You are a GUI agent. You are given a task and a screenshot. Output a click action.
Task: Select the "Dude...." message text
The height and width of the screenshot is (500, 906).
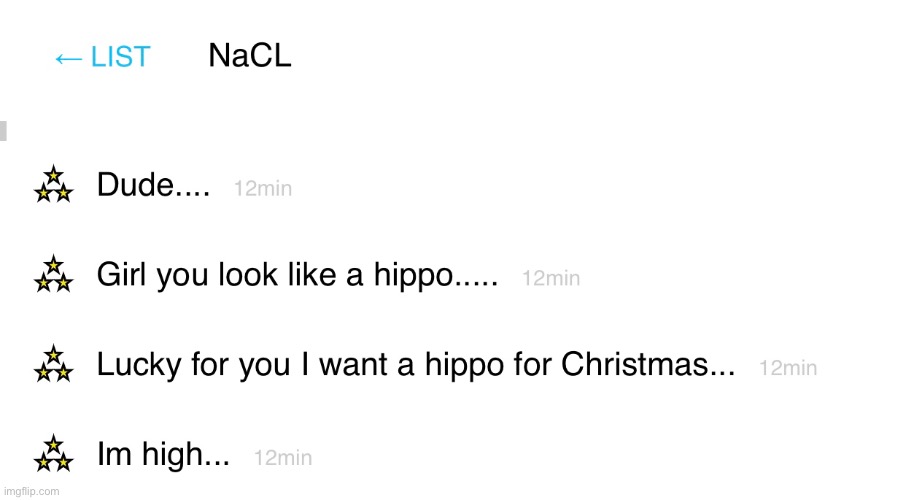pos(153,186)
